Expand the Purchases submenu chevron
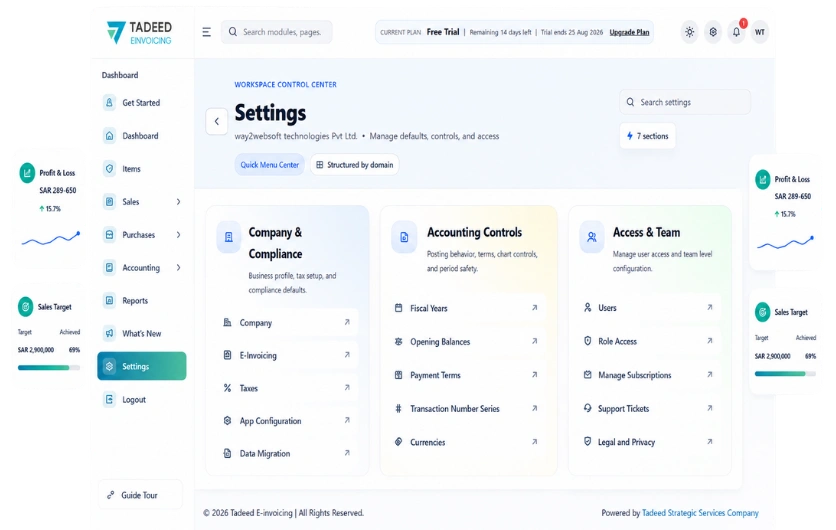Screen dimensions: 836x530 point(179,235)
